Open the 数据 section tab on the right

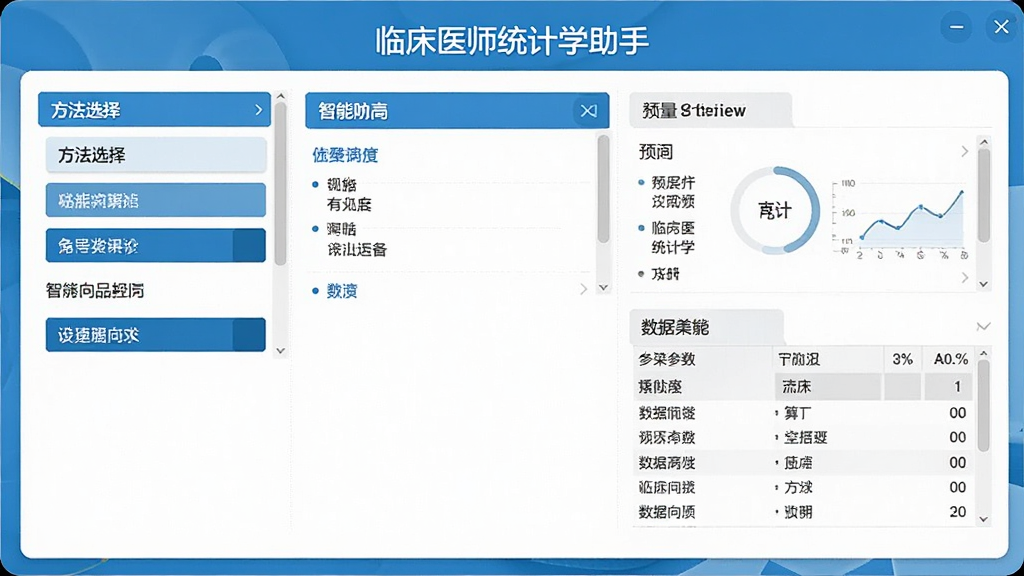[x=707, y=327]
